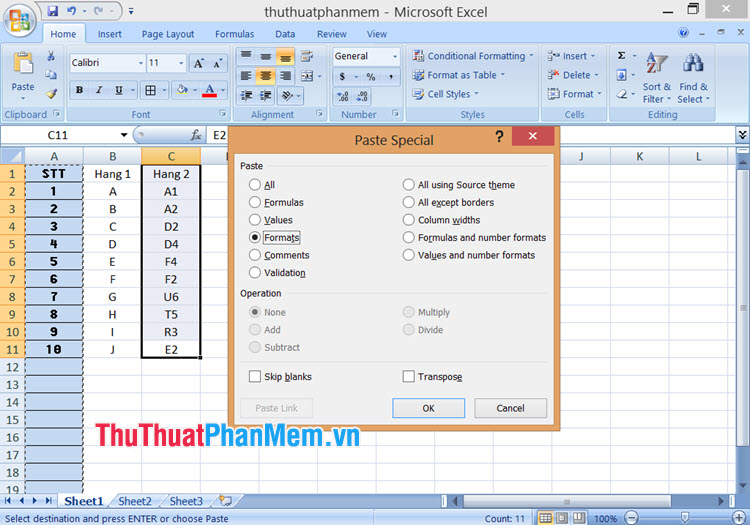
Task: Click the Increase Indent icon
Action: (x=265, y=96)
